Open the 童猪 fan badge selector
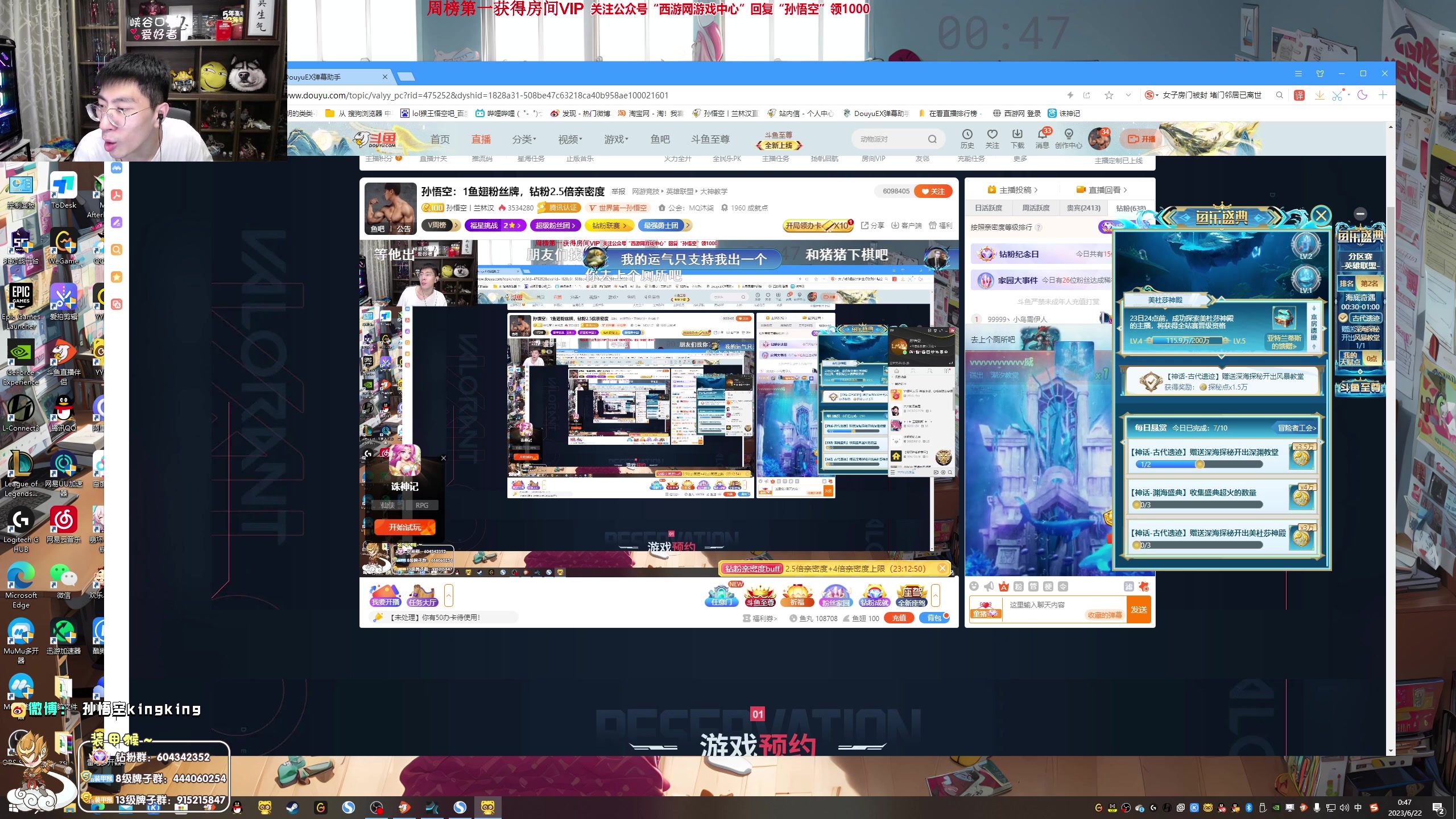The height and width of the screenshot is (819, 1456). [986, 610]
